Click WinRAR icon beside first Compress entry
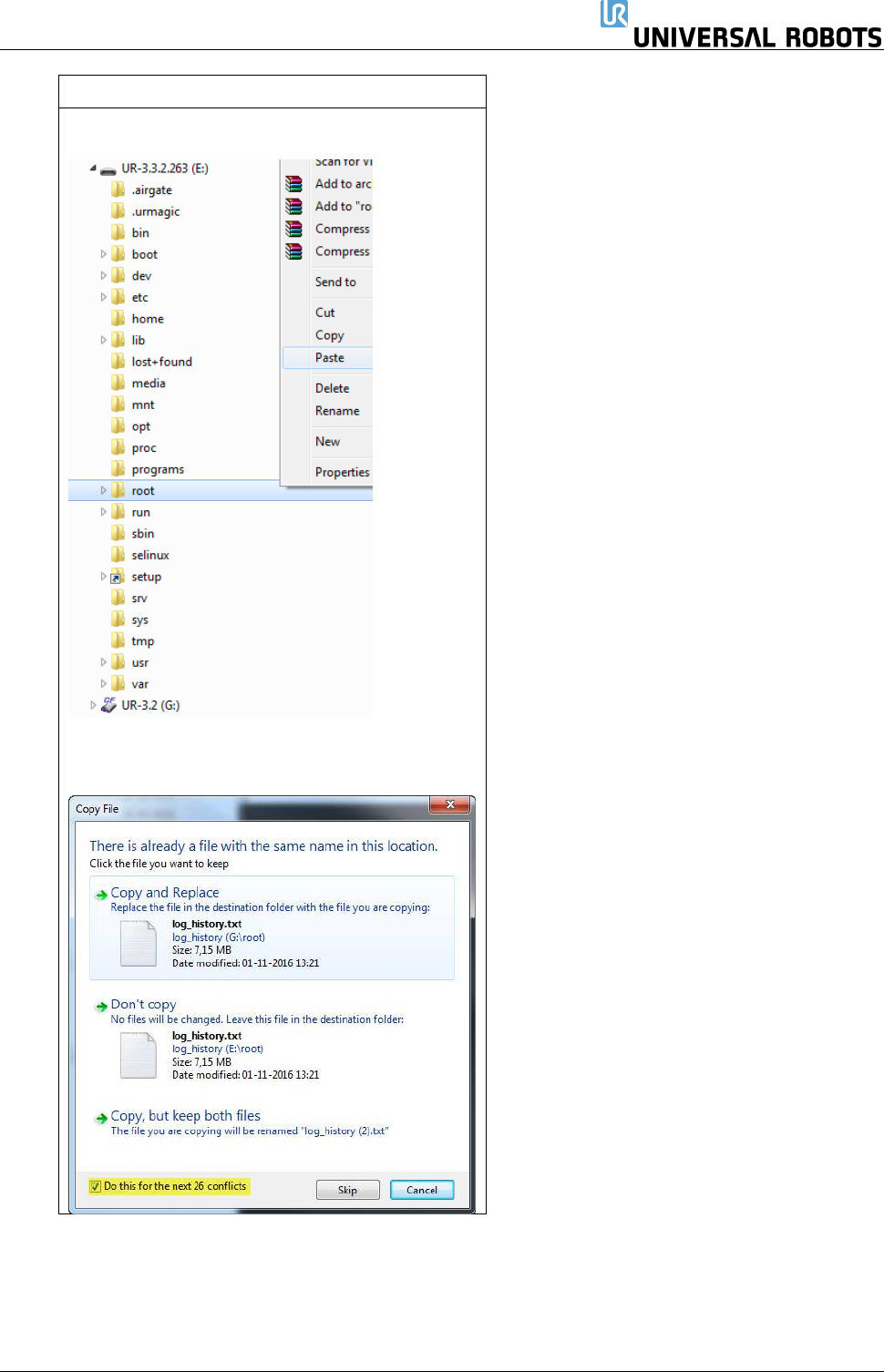 coord(293,229)
